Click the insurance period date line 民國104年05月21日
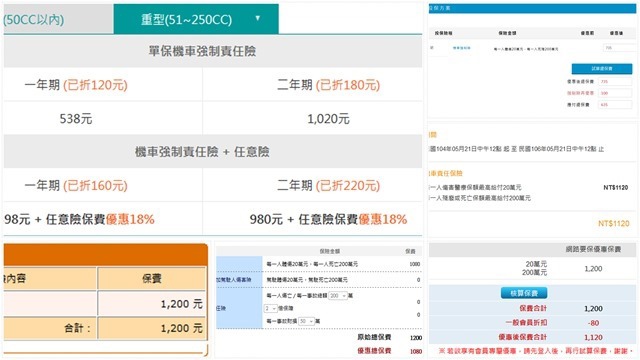Image resolution: width=640 pixels, height=360 pixels. pyautogui.click(x=517, y=149)
